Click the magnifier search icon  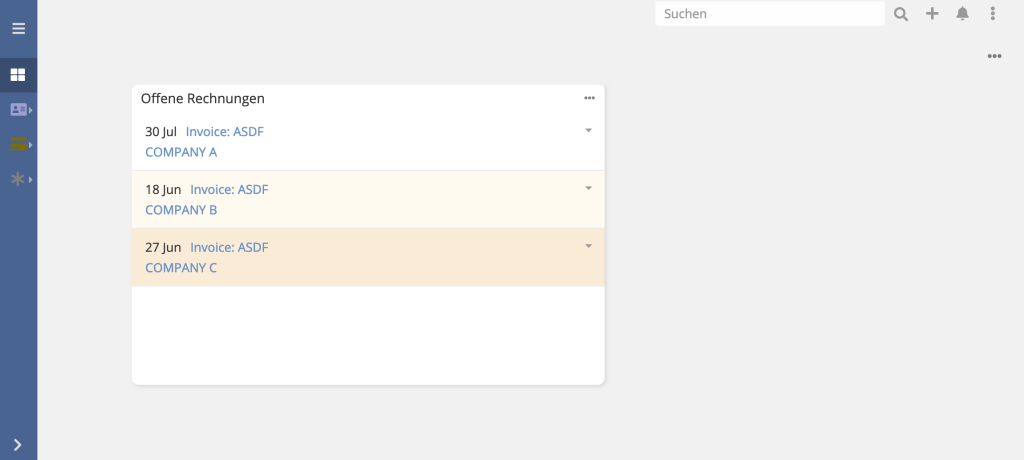tap(901, 14)
